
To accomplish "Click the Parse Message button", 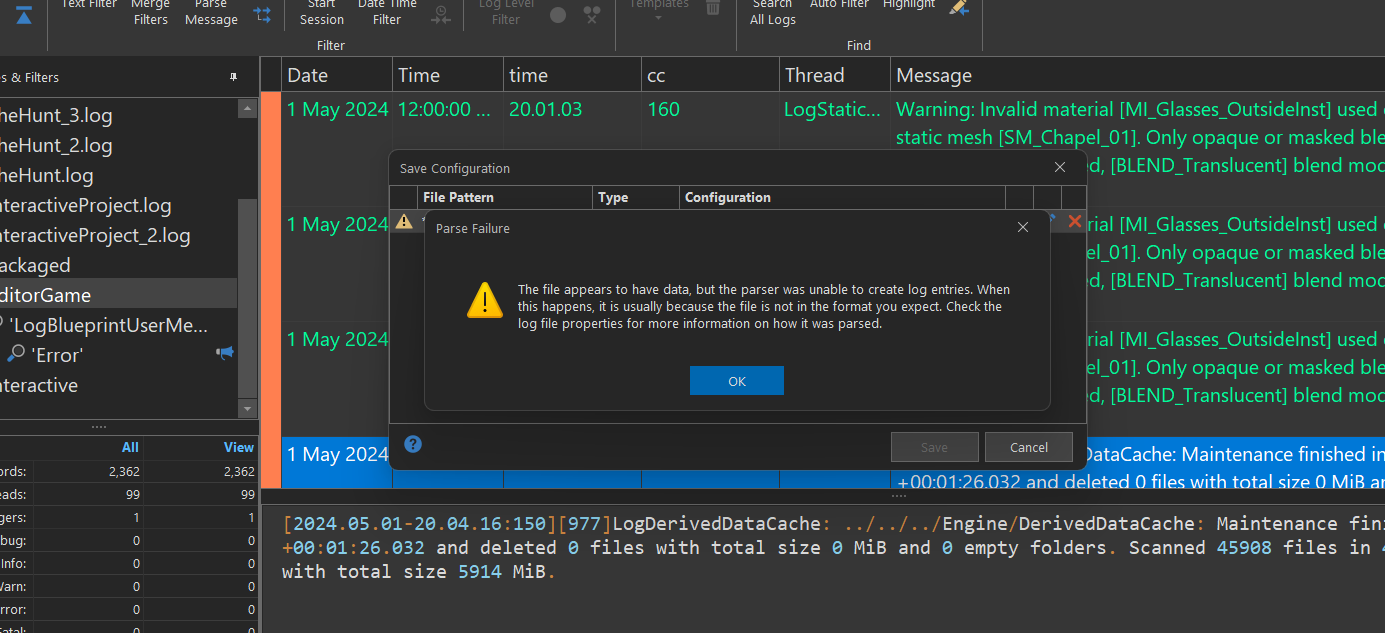I will point(211,11).
